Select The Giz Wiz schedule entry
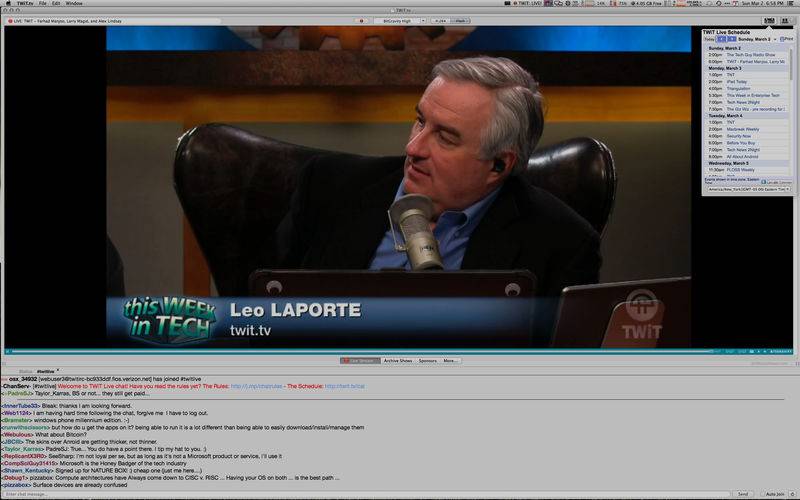The image size is (800, 500). click(x=756, y=109)
